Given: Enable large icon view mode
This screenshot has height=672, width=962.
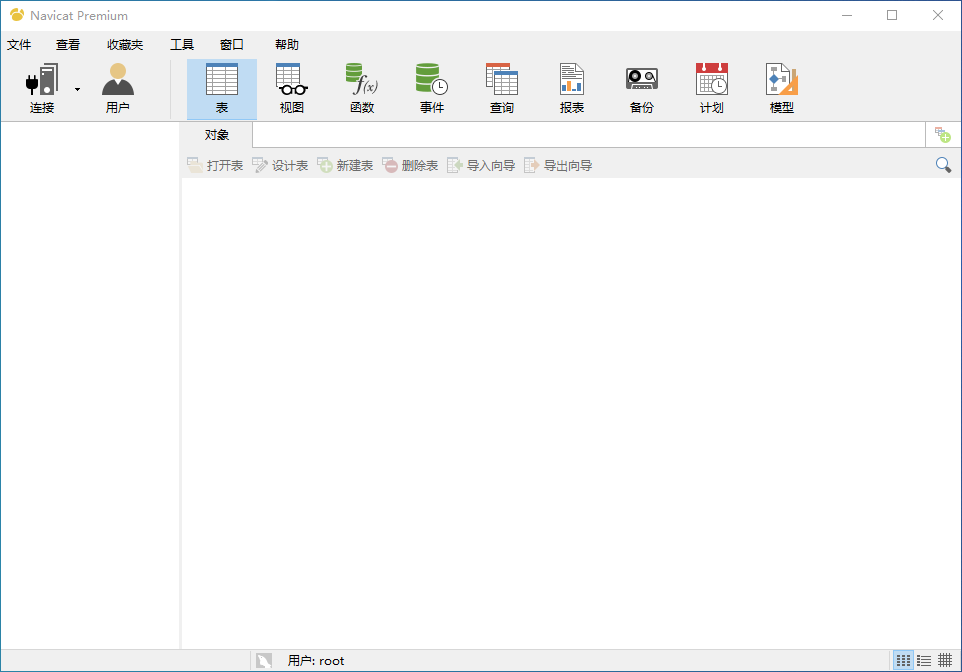Looking at the screenshot, I should pyautogui.click(x=903, y=660).
